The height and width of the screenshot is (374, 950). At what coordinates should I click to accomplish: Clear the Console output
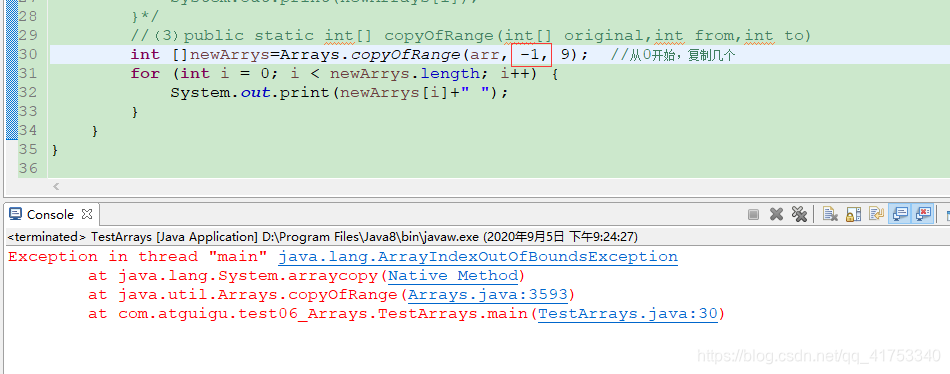click(830, 214)
